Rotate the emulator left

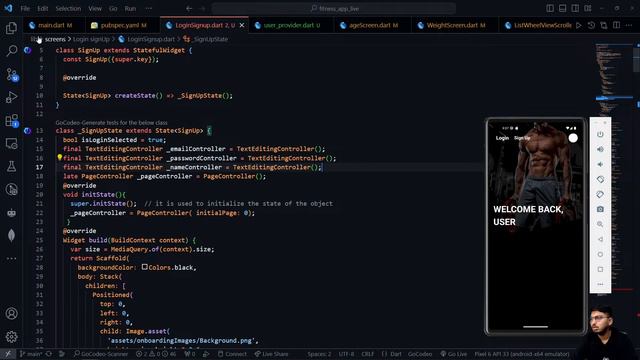(x=600, y=179)
